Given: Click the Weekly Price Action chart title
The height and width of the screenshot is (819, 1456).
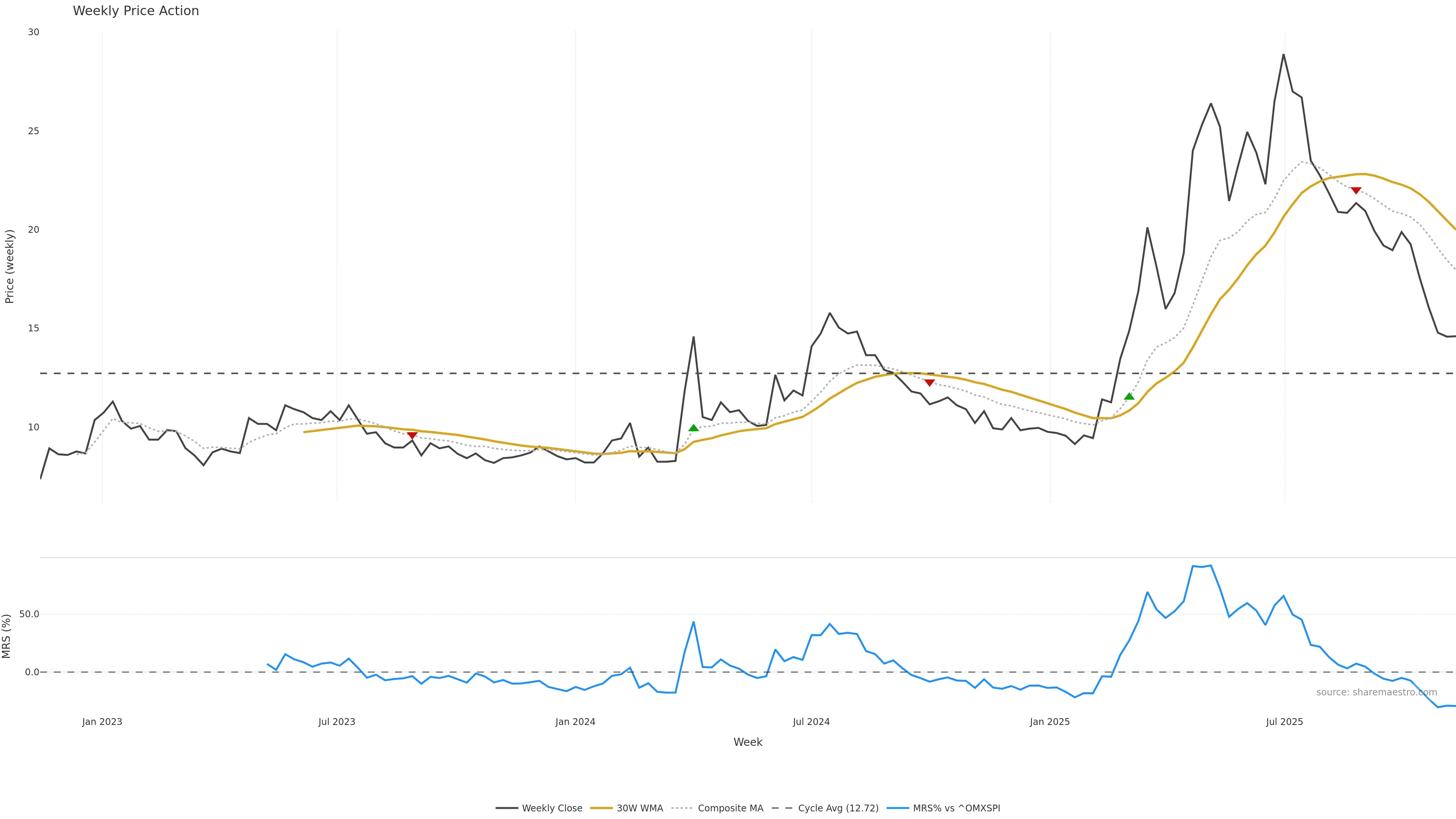Looking at the screenshot, I should 136,11.
